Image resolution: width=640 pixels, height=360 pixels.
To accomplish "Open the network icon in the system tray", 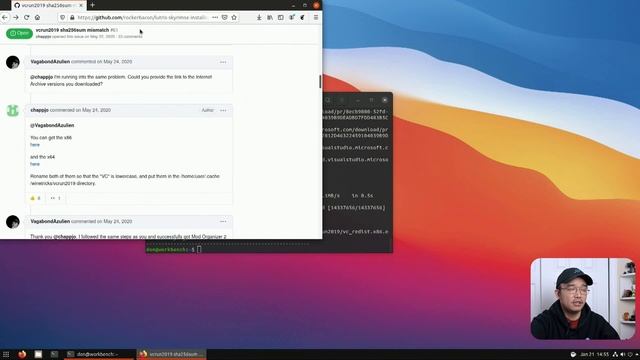I will [x=615, y=354].
